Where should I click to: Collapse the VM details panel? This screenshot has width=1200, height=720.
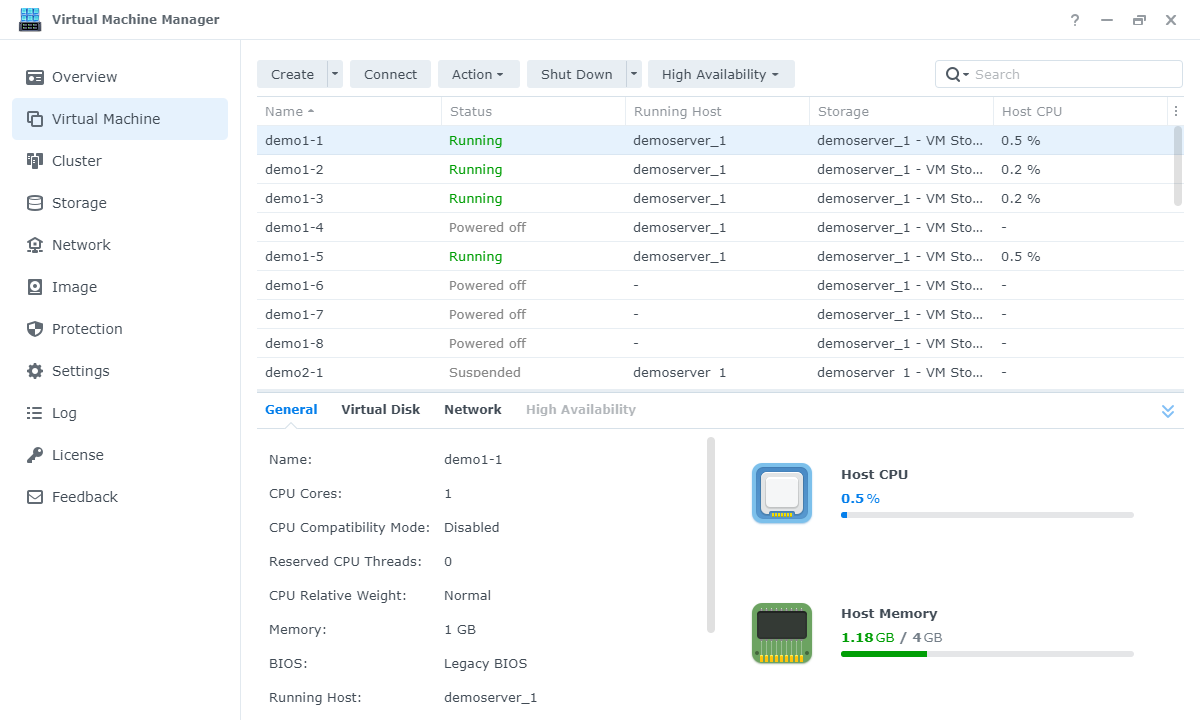[1167, 411]
